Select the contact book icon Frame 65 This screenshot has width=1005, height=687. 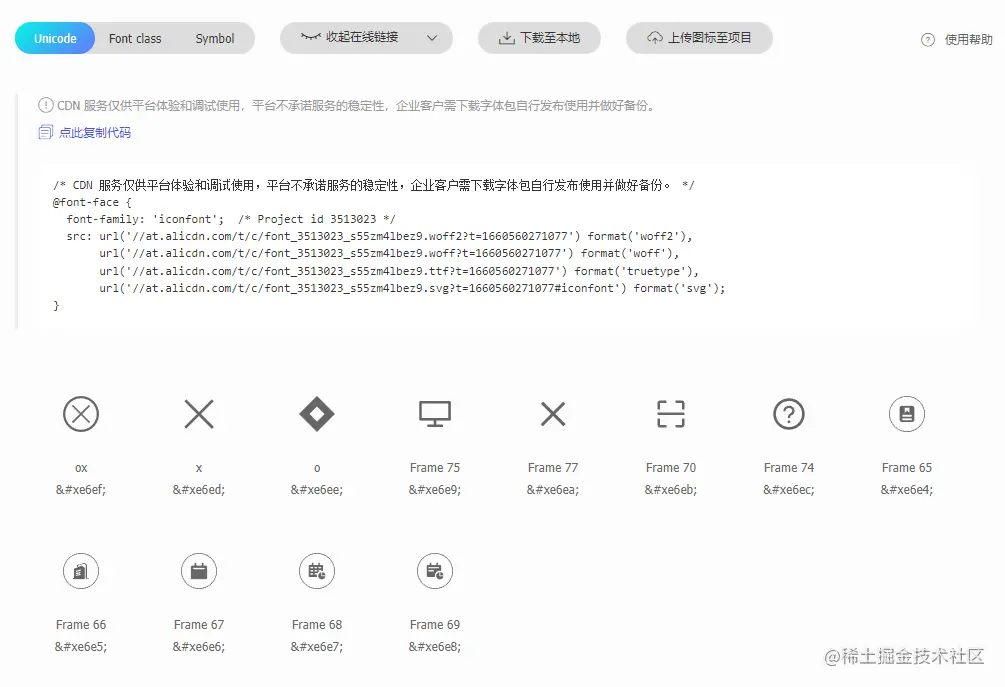907,414
